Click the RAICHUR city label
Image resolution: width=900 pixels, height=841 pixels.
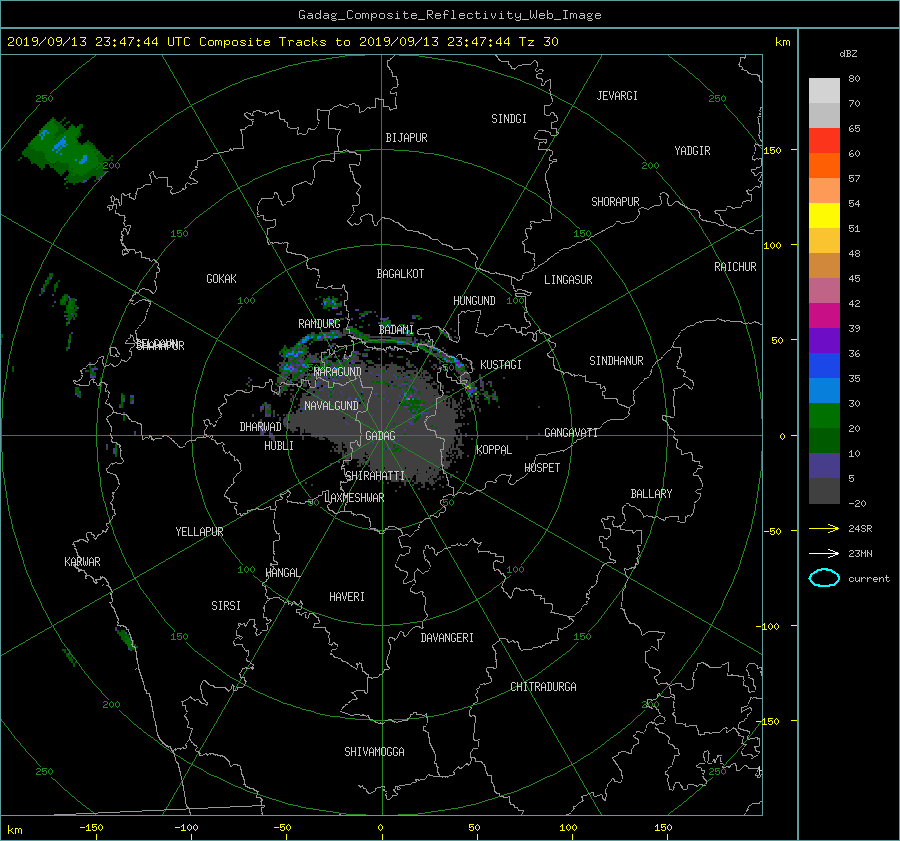coord(735,267)
